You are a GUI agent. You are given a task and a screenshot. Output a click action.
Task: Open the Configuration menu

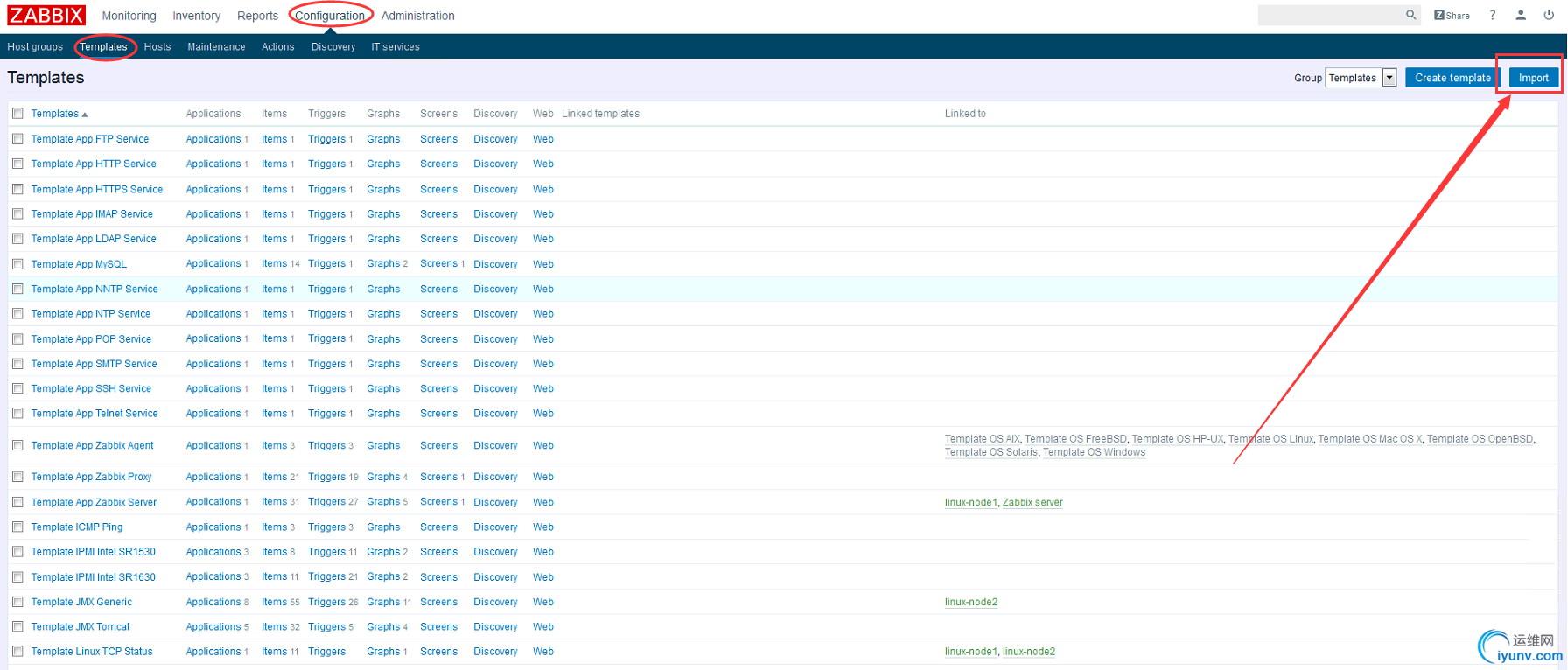click(x=330, y=16)
